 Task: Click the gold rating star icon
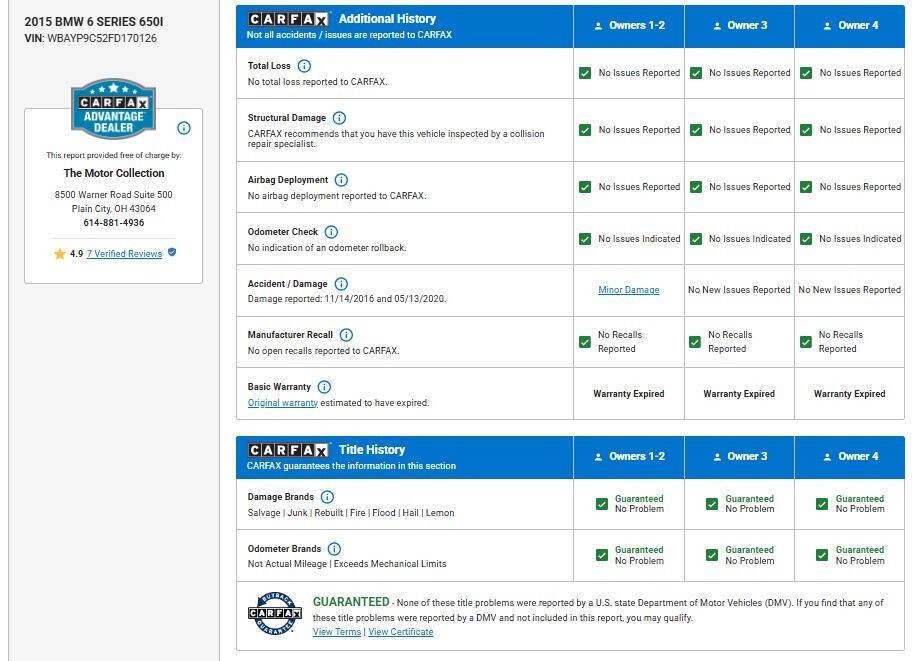tap(60, 254)
